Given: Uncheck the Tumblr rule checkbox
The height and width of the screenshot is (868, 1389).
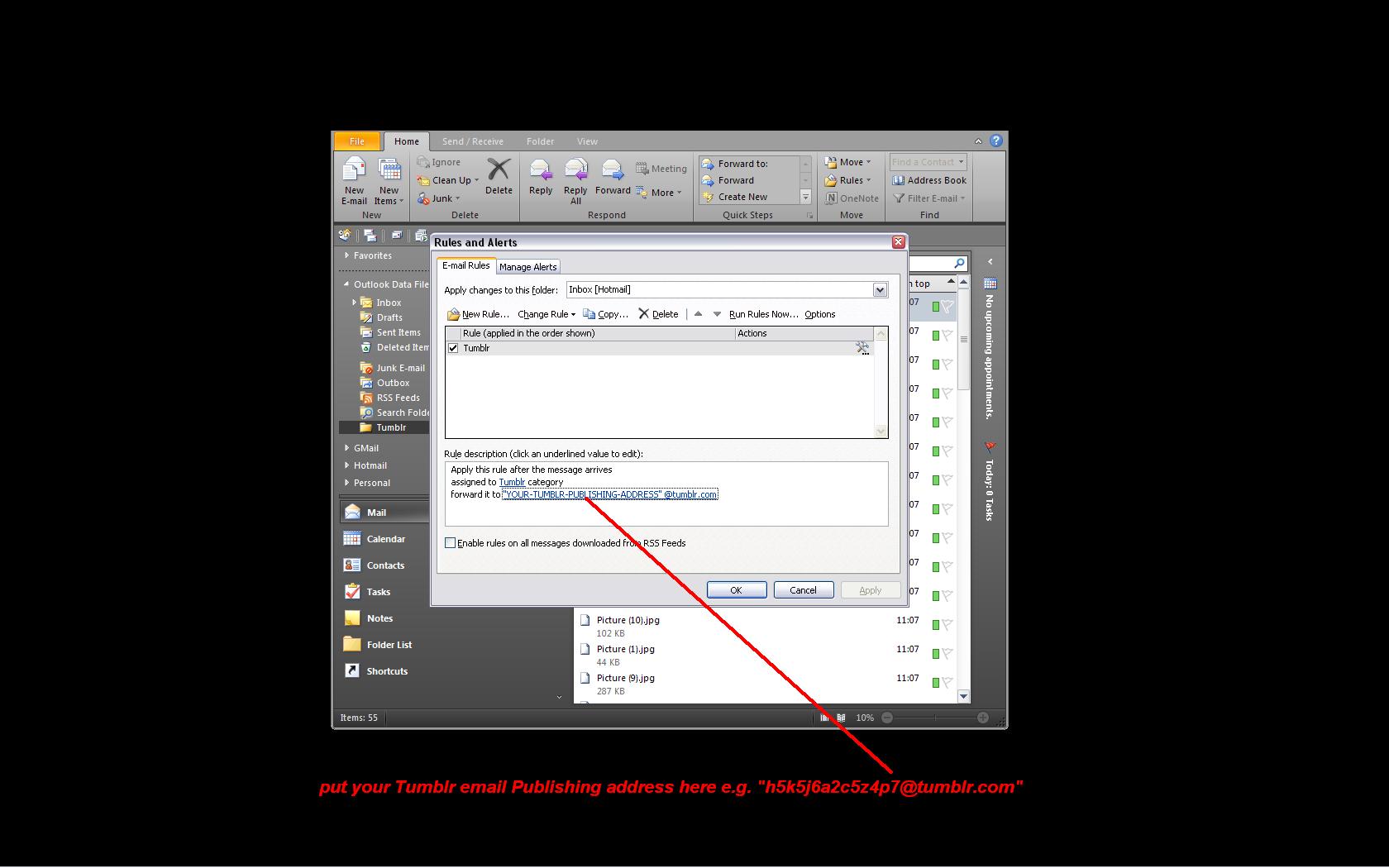Looking at the screenshot, I should (x=453, y=348).
